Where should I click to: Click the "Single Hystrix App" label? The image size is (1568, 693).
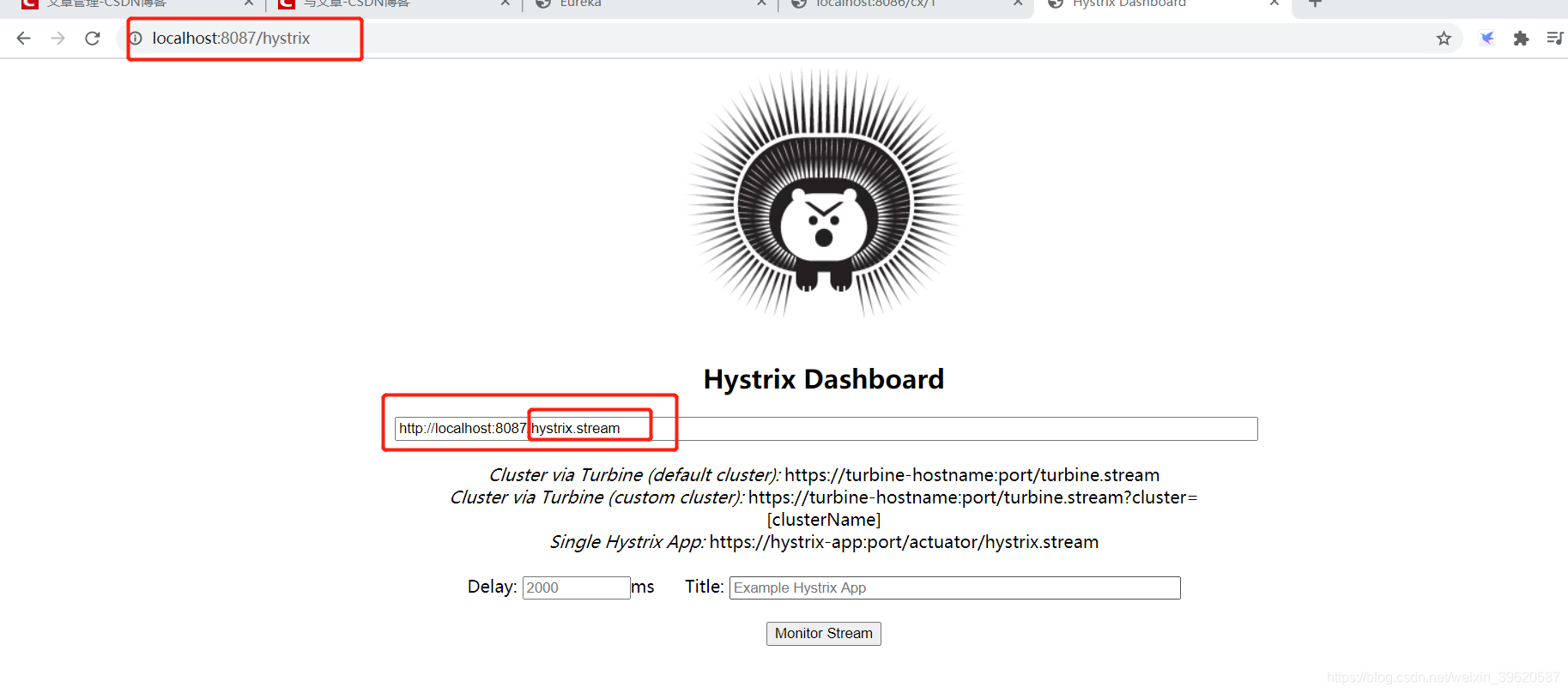coord(627,542)
